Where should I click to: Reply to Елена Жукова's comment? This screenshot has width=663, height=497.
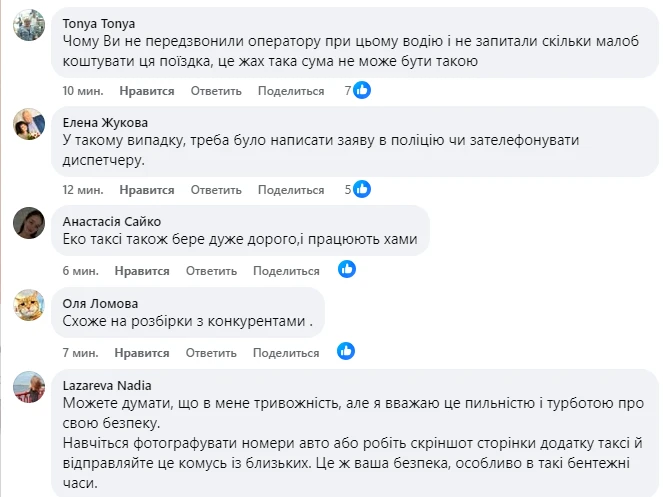[215, 190]
